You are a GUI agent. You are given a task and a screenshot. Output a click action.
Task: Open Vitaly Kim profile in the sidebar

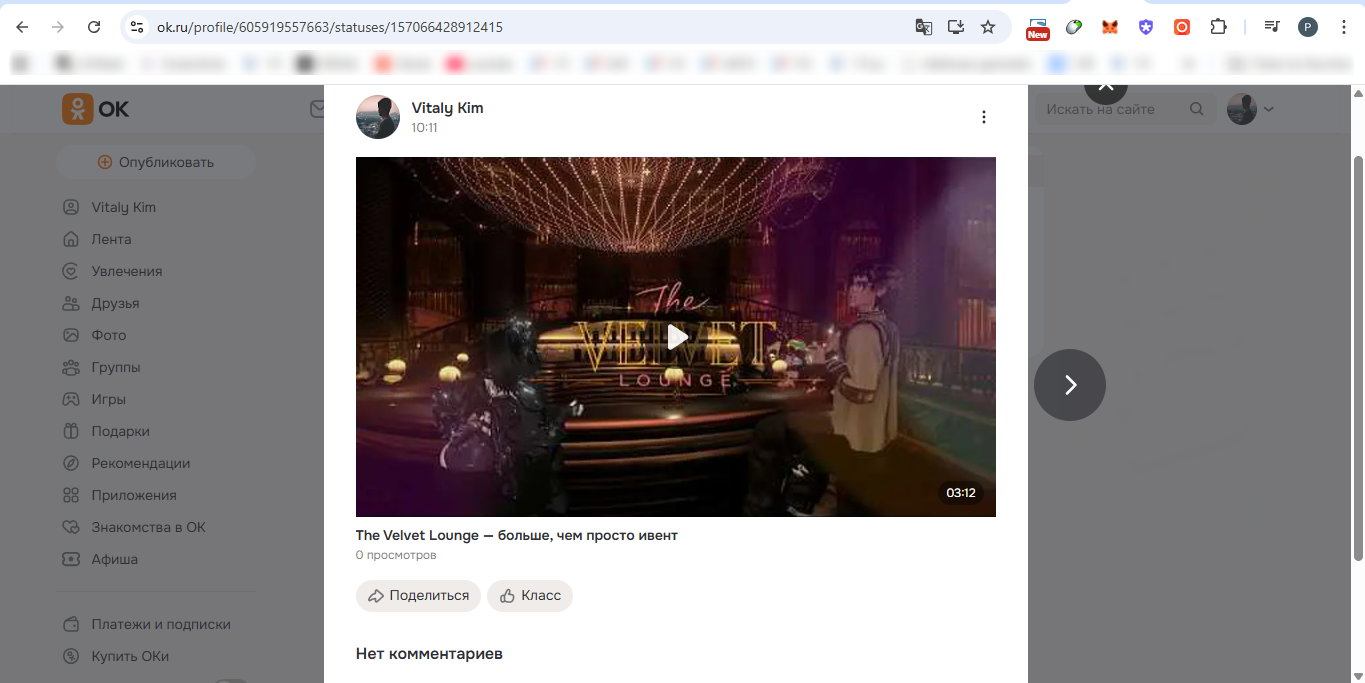tap(124, 207)
